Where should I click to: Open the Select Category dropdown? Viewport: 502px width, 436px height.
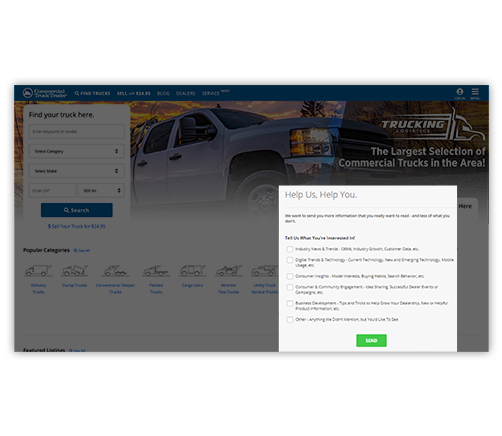[77, 151]
